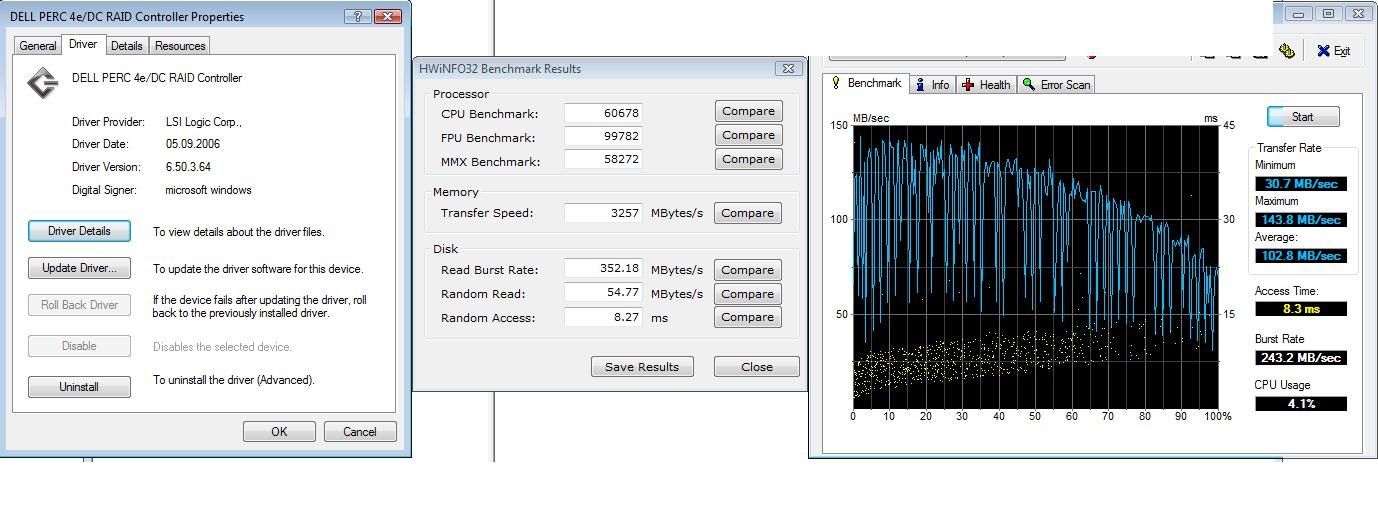Save Results in HWiNFO32 benchmark window
The width and height of the screenshot is (1378, 511).
pos(642,367)
